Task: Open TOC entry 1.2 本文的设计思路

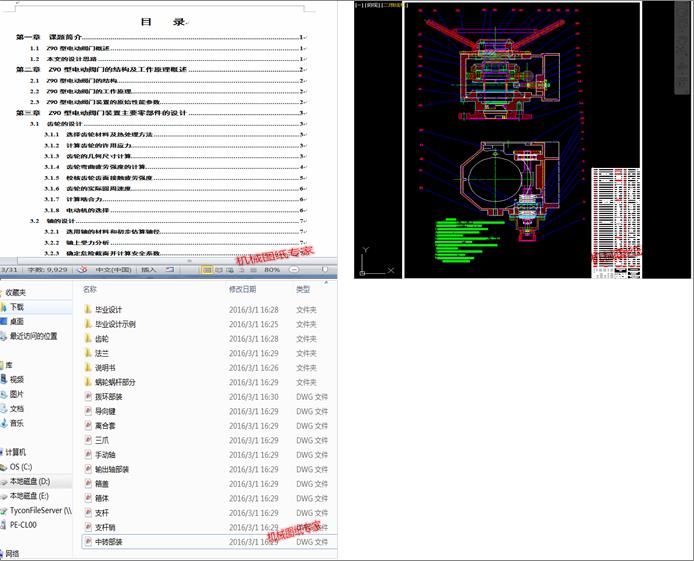Action: pyautogui.click(x=168, y=59)
